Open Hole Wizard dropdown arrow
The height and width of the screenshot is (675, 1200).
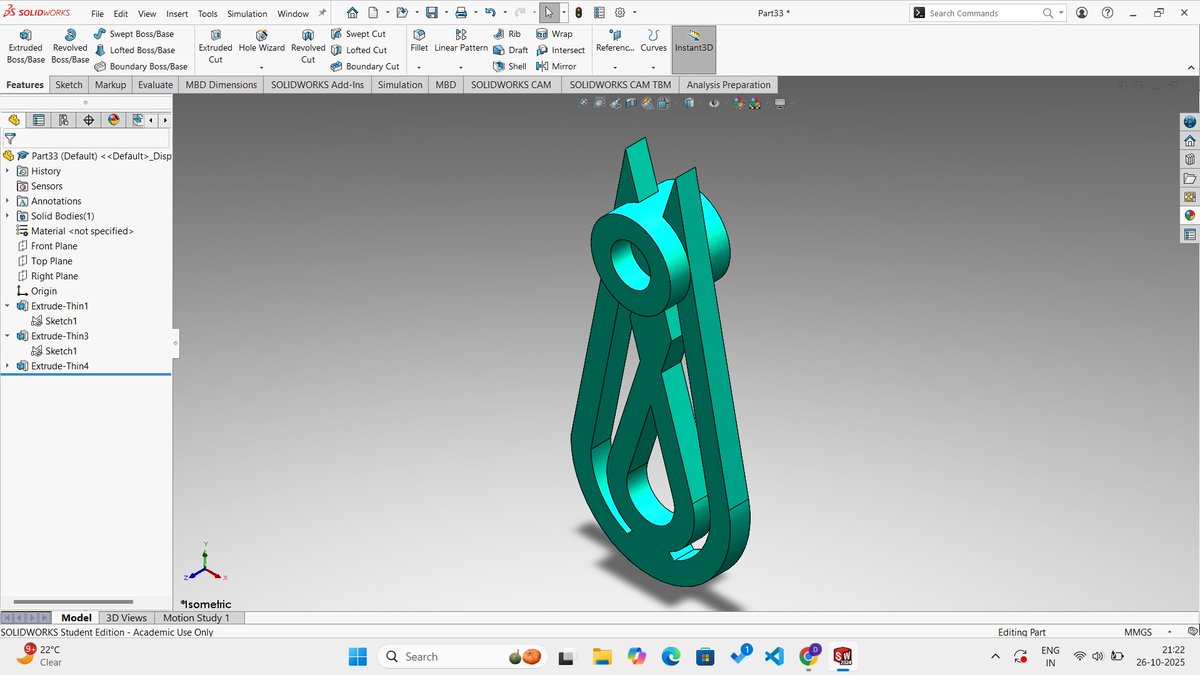(x=261, y=68)
